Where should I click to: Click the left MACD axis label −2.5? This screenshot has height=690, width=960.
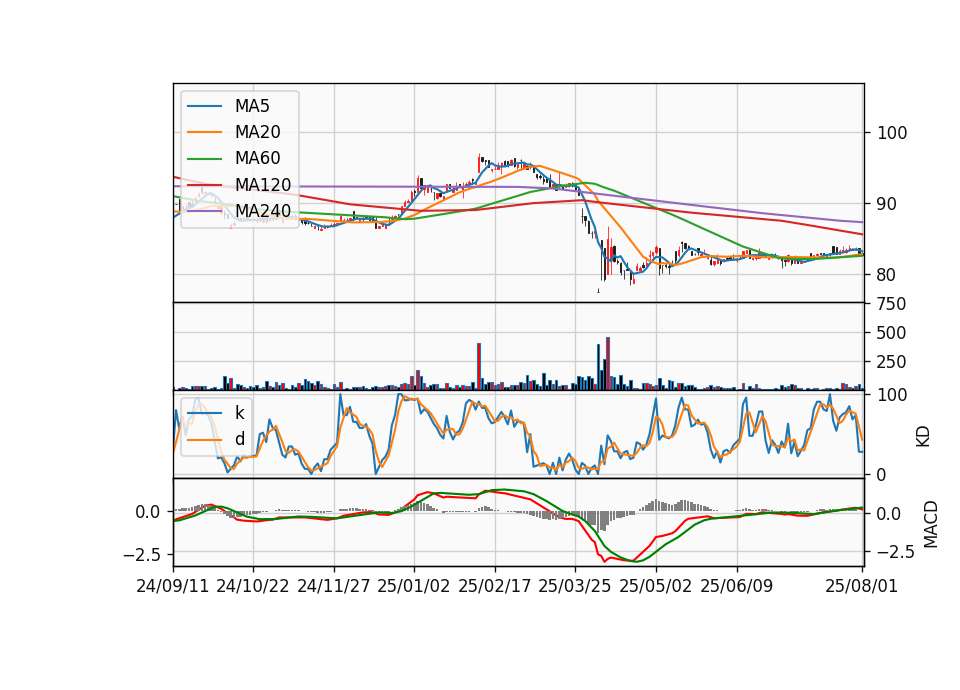[143, 555]
